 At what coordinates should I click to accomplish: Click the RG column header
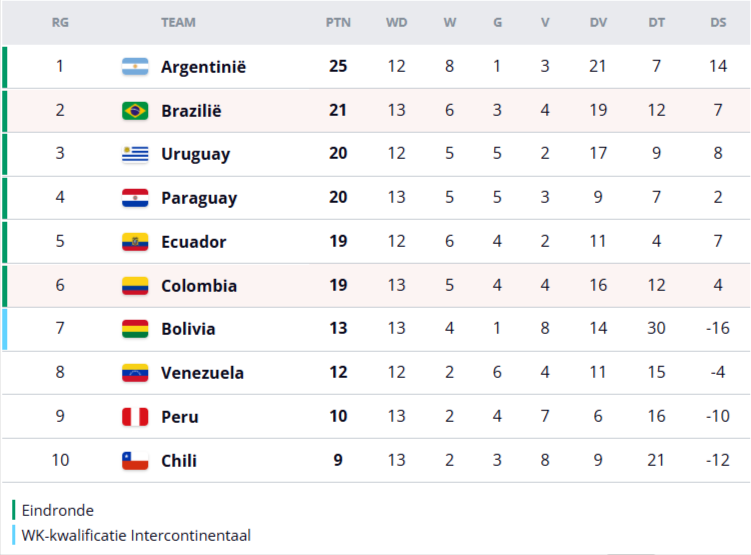pos(60,22)
